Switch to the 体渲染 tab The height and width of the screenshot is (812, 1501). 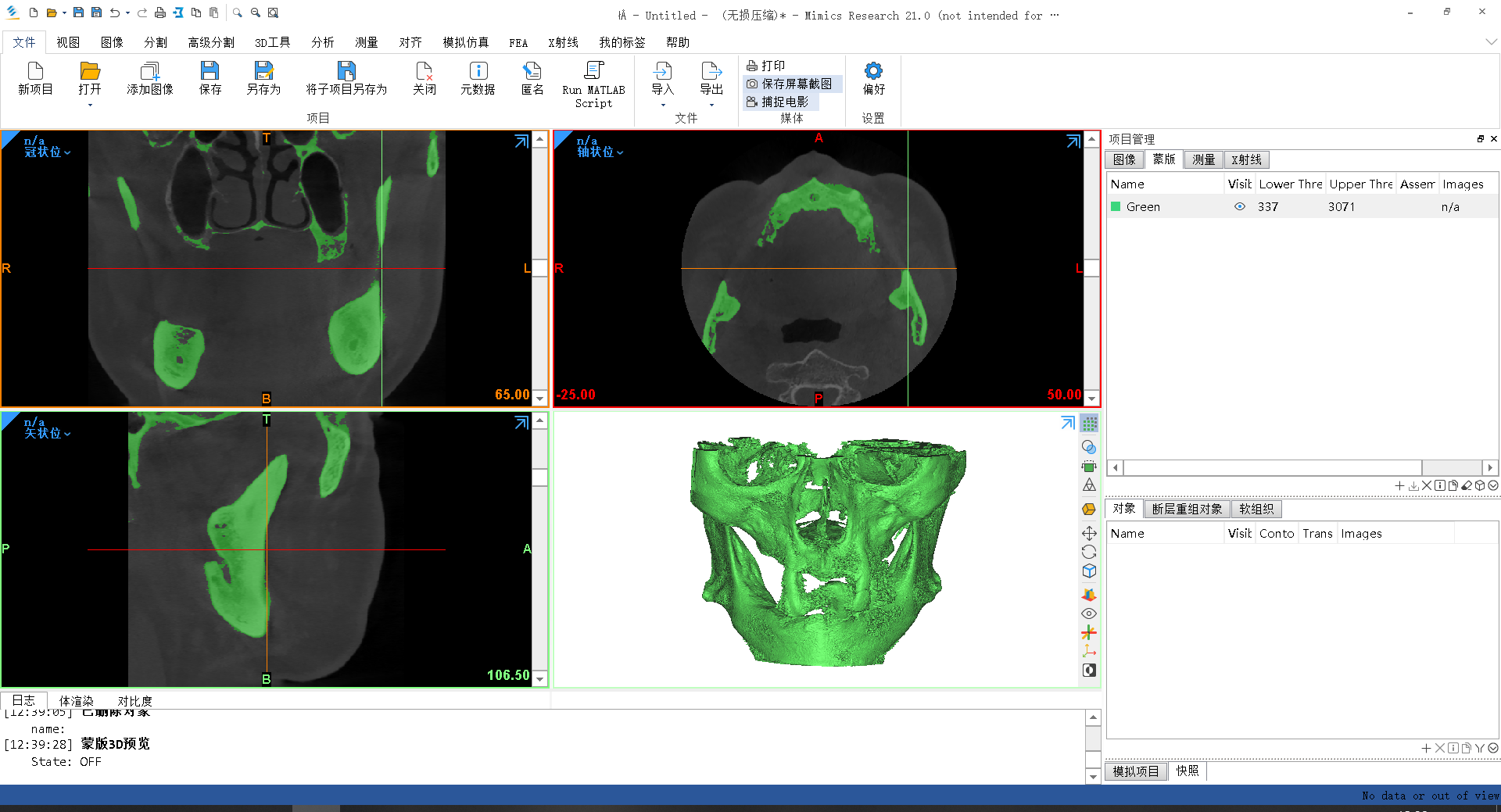(76, 701)
